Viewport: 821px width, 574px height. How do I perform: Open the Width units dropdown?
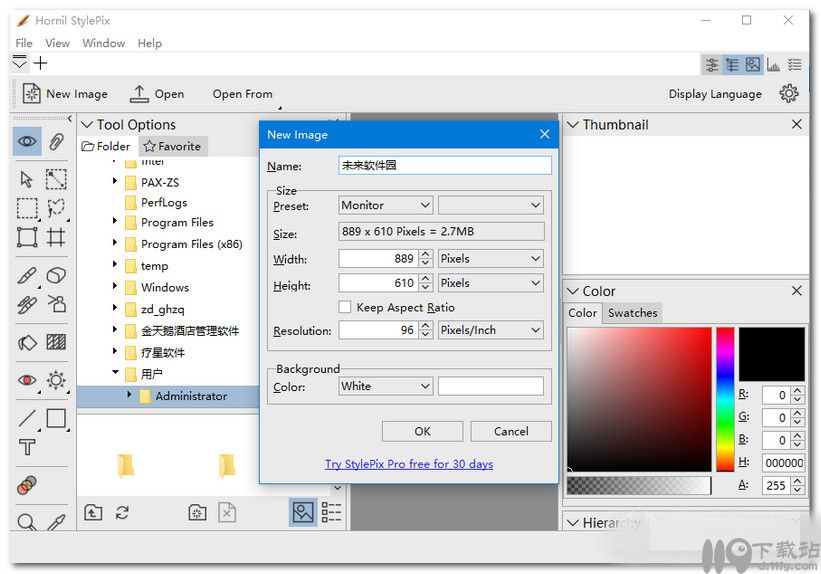491,258
